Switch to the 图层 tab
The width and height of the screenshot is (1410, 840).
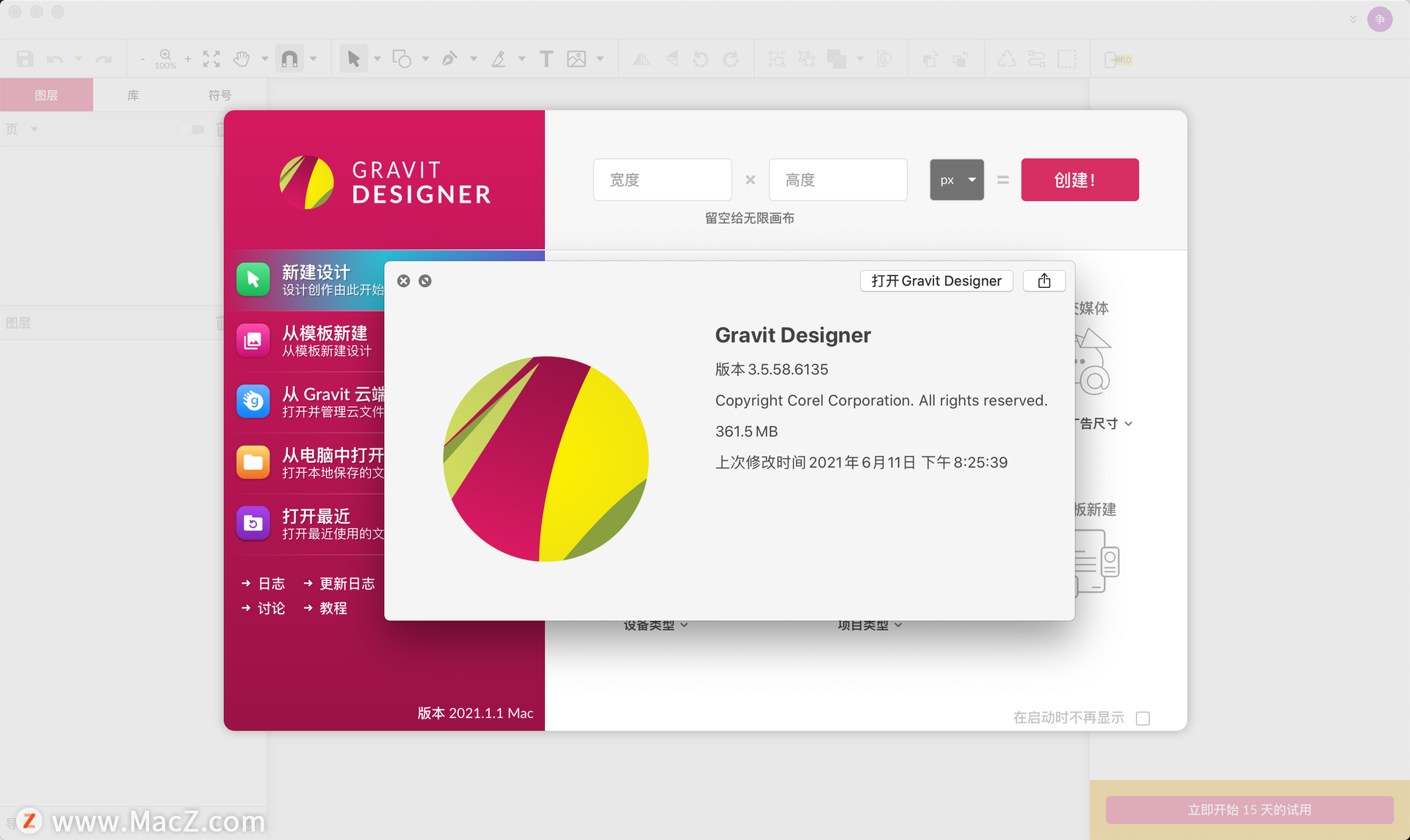[46, 95]
